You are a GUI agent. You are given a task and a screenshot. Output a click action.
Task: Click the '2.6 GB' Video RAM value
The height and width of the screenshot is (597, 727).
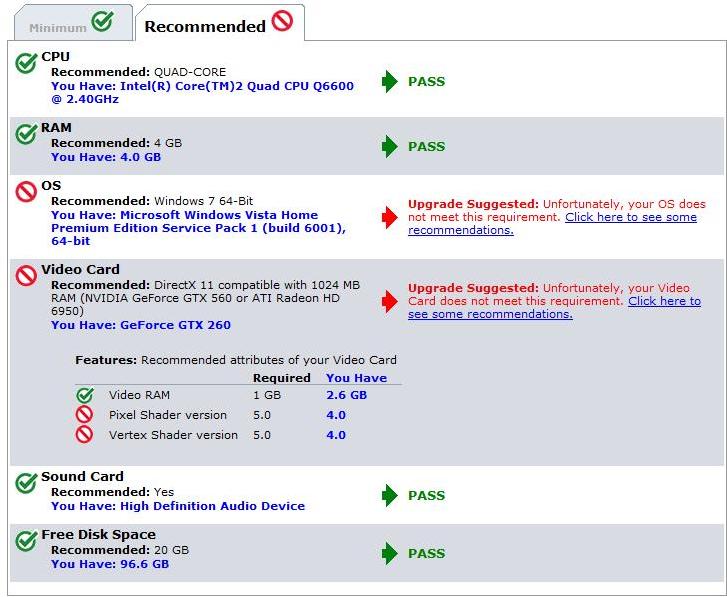[347, 395]
